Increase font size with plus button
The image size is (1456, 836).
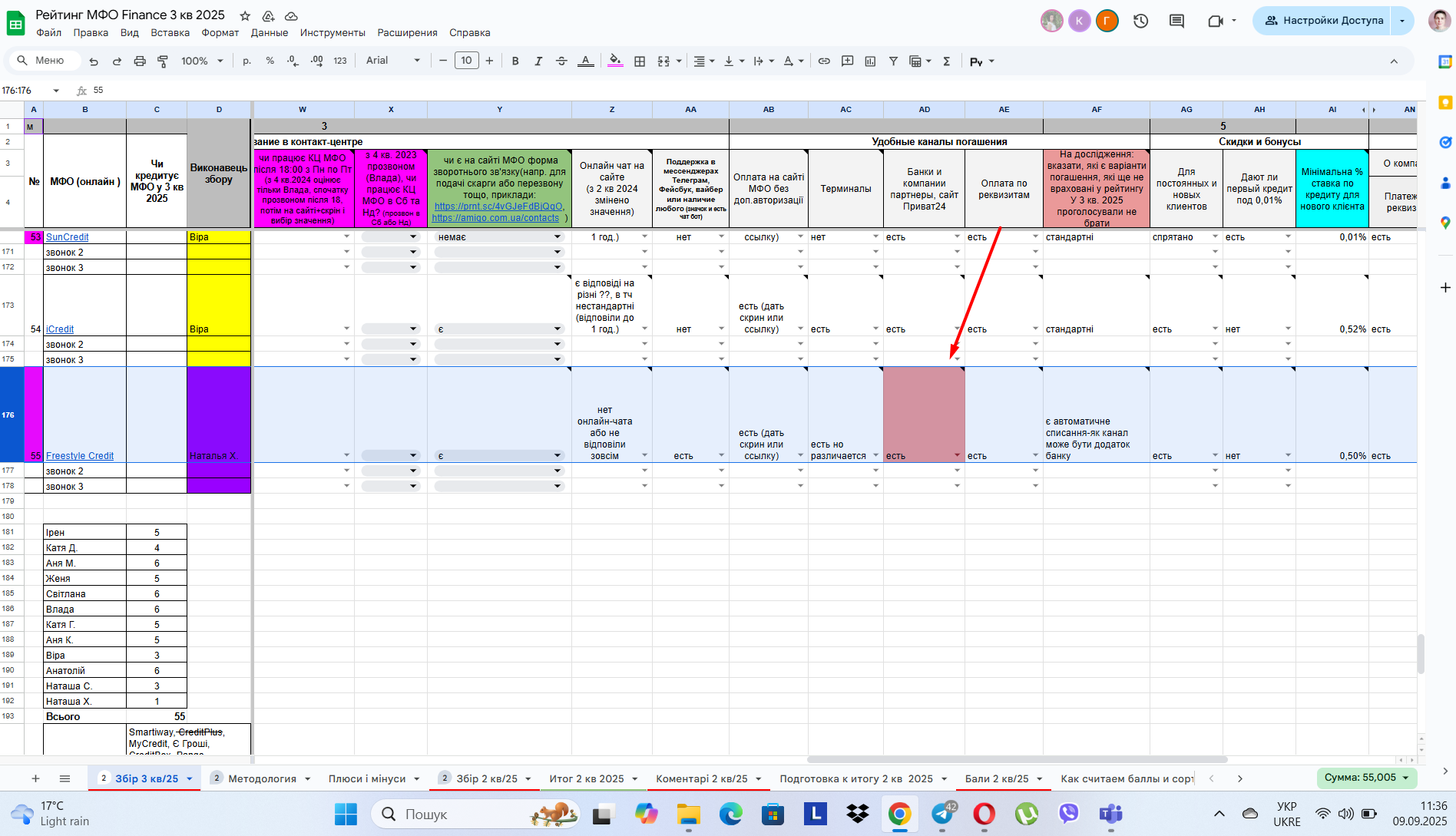click(489, 61)
